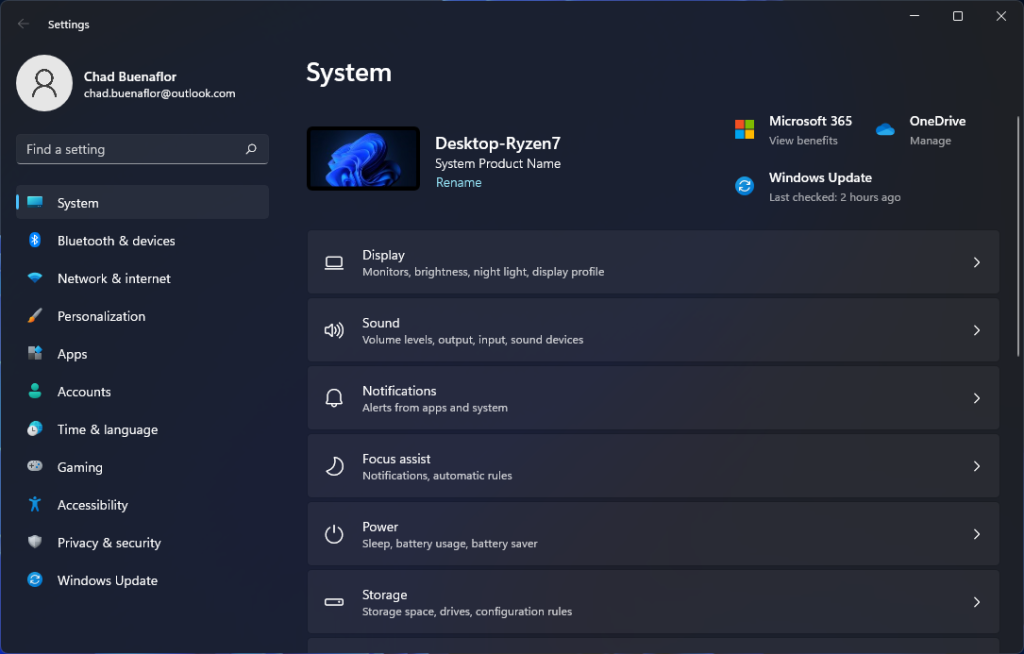Open the Accounts section
The image size is (1024, 654).
(x=142, y=391)
